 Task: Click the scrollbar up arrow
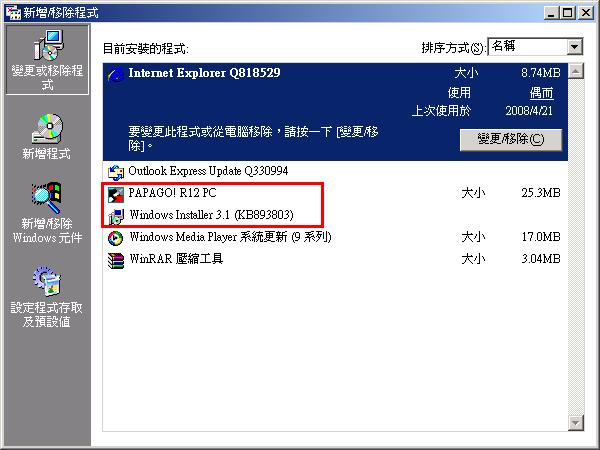tap(576, 71)
